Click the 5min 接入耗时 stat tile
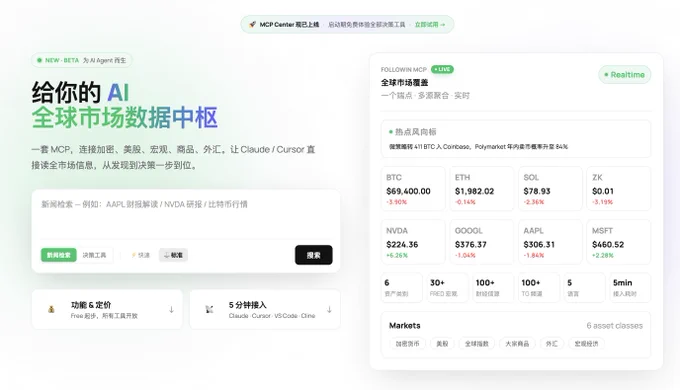The width and height of the screenshot is (680, 390). pos(630,288)
